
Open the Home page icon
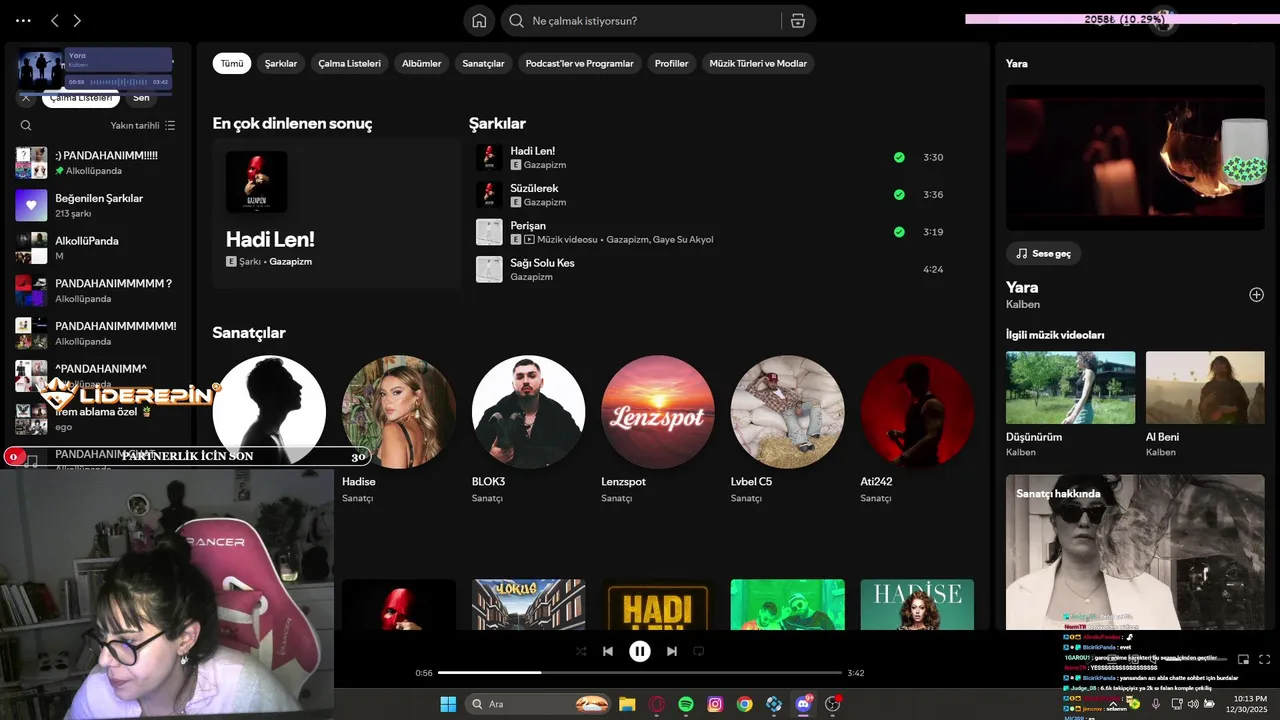coord(479,20)
